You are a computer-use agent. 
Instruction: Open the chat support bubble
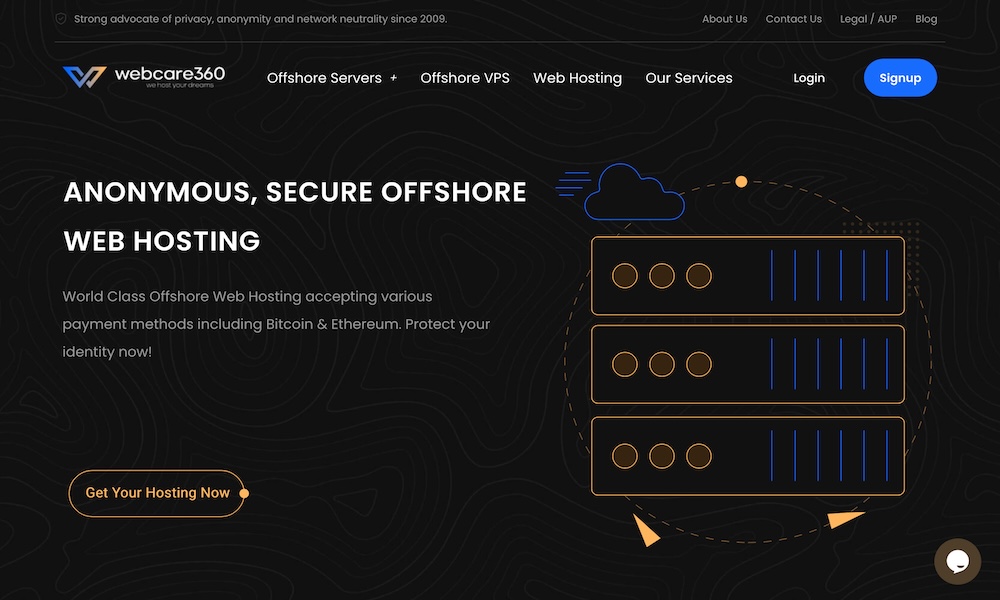[957, 561]
